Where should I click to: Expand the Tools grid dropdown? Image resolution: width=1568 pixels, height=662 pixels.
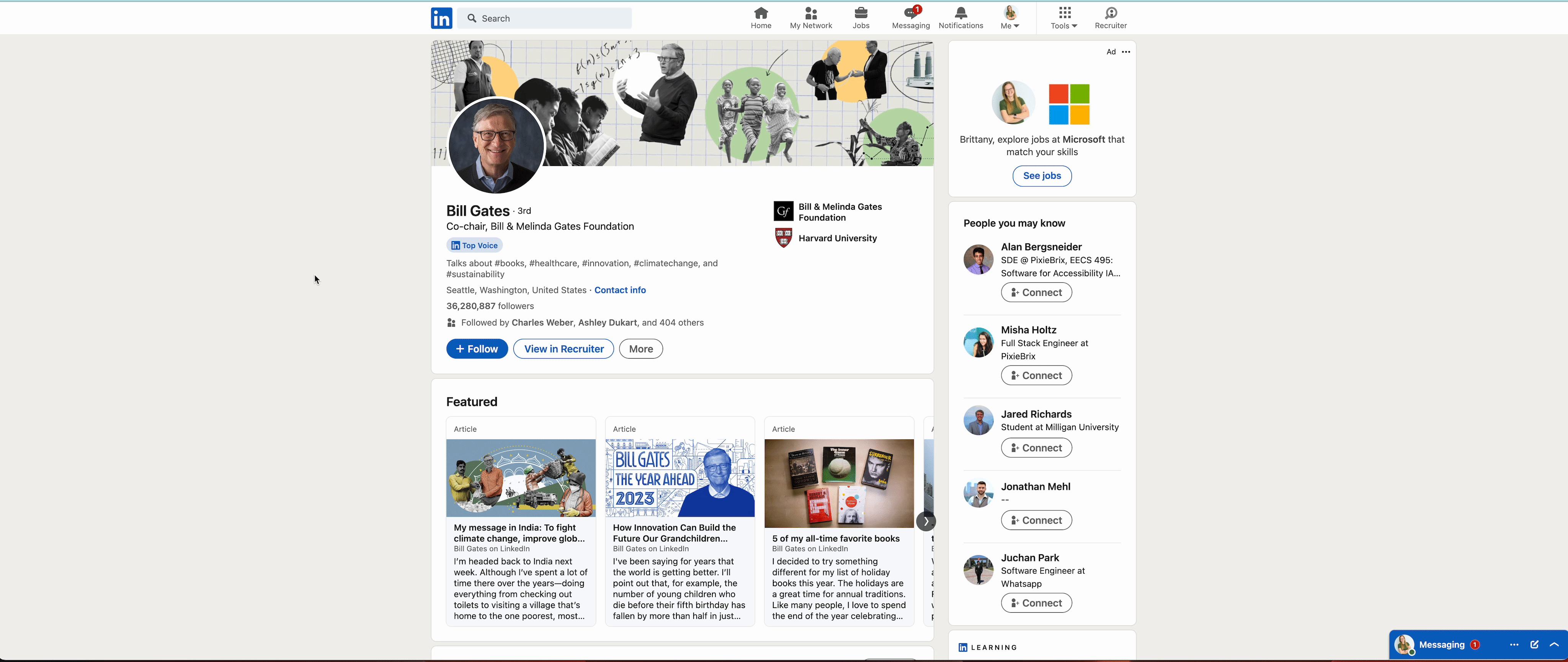1064,18
